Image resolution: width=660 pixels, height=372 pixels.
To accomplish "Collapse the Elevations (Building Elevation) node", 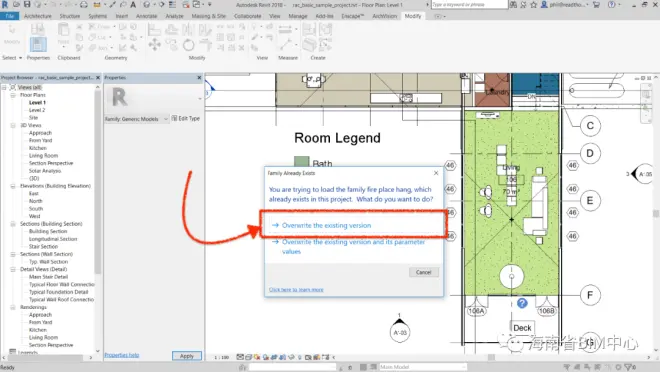I will (13, 186).
